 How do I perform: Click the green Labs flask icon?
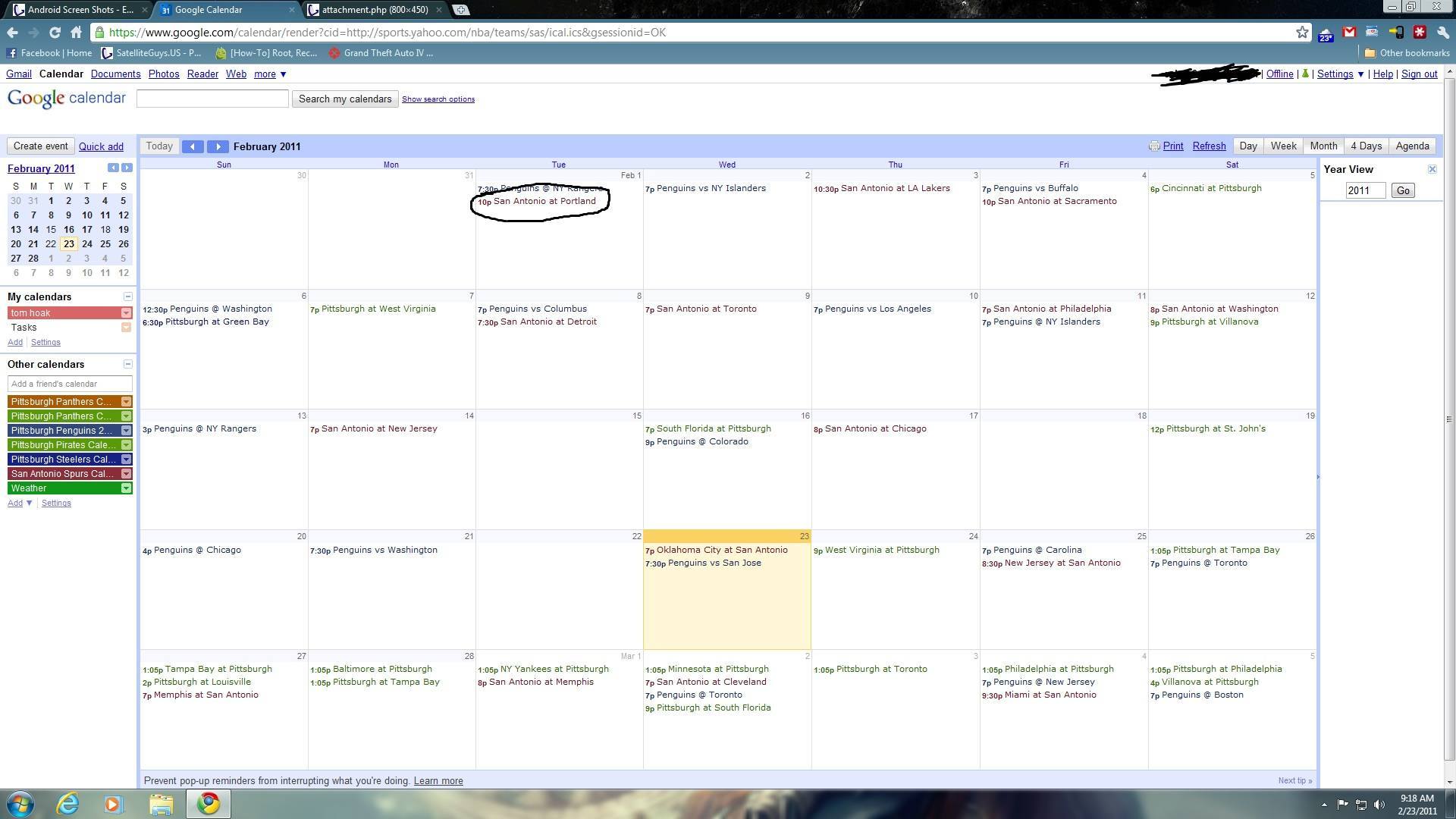(x=1305, y=74)
